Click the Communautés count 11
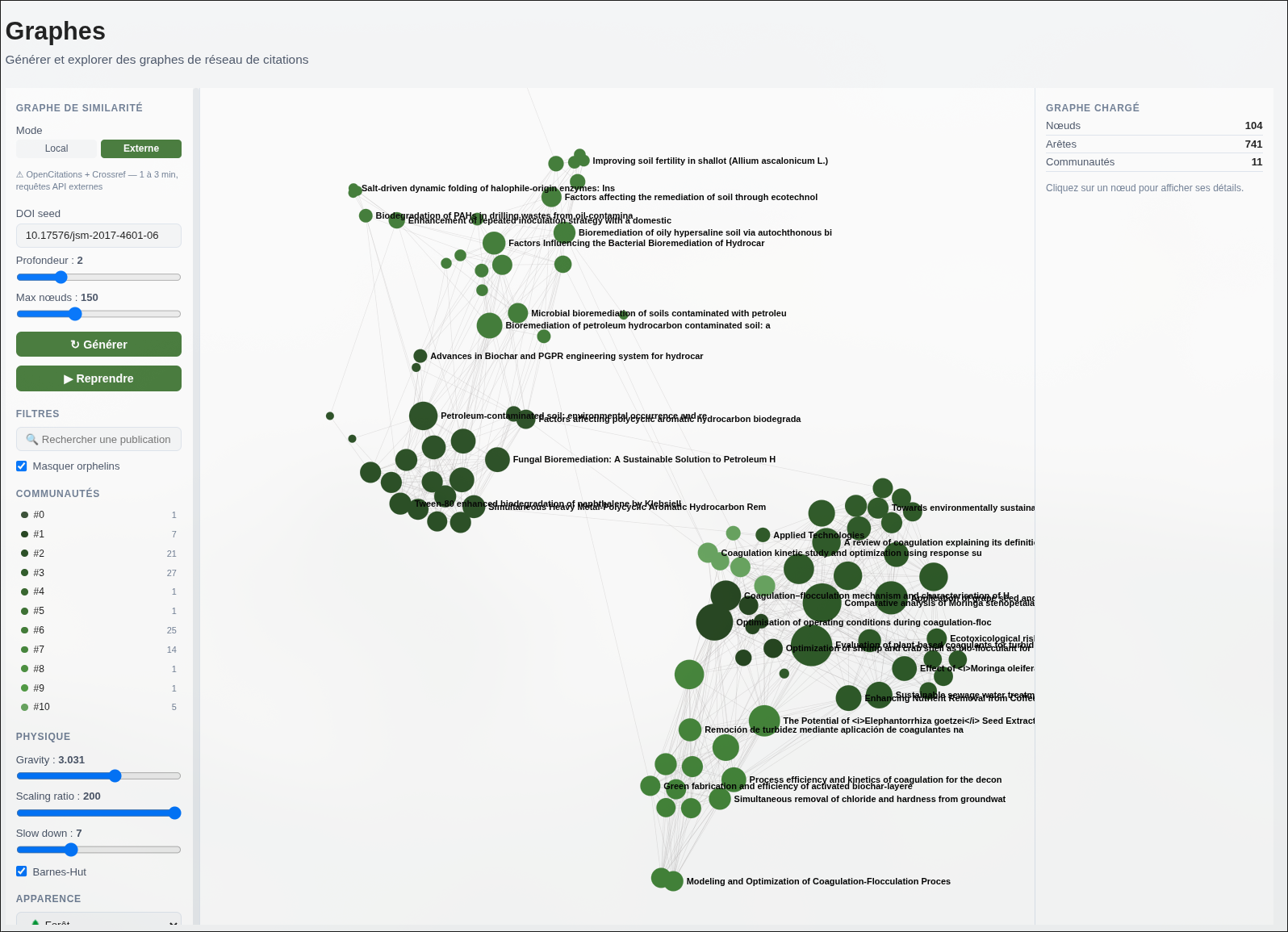 click(1257, 162)
